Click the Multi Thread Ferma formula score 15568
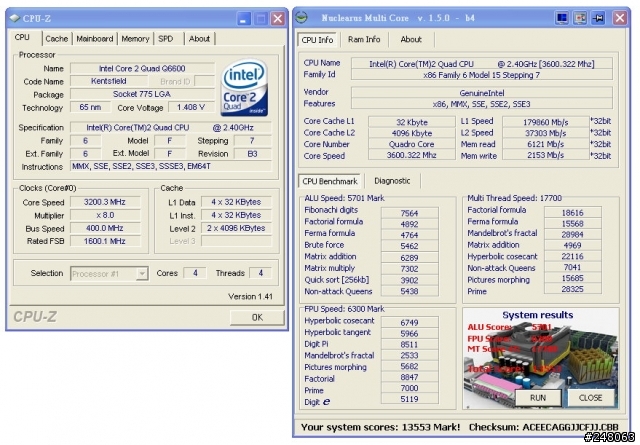The width and height of the screenshot is (640, 445). tap(572, 224)
